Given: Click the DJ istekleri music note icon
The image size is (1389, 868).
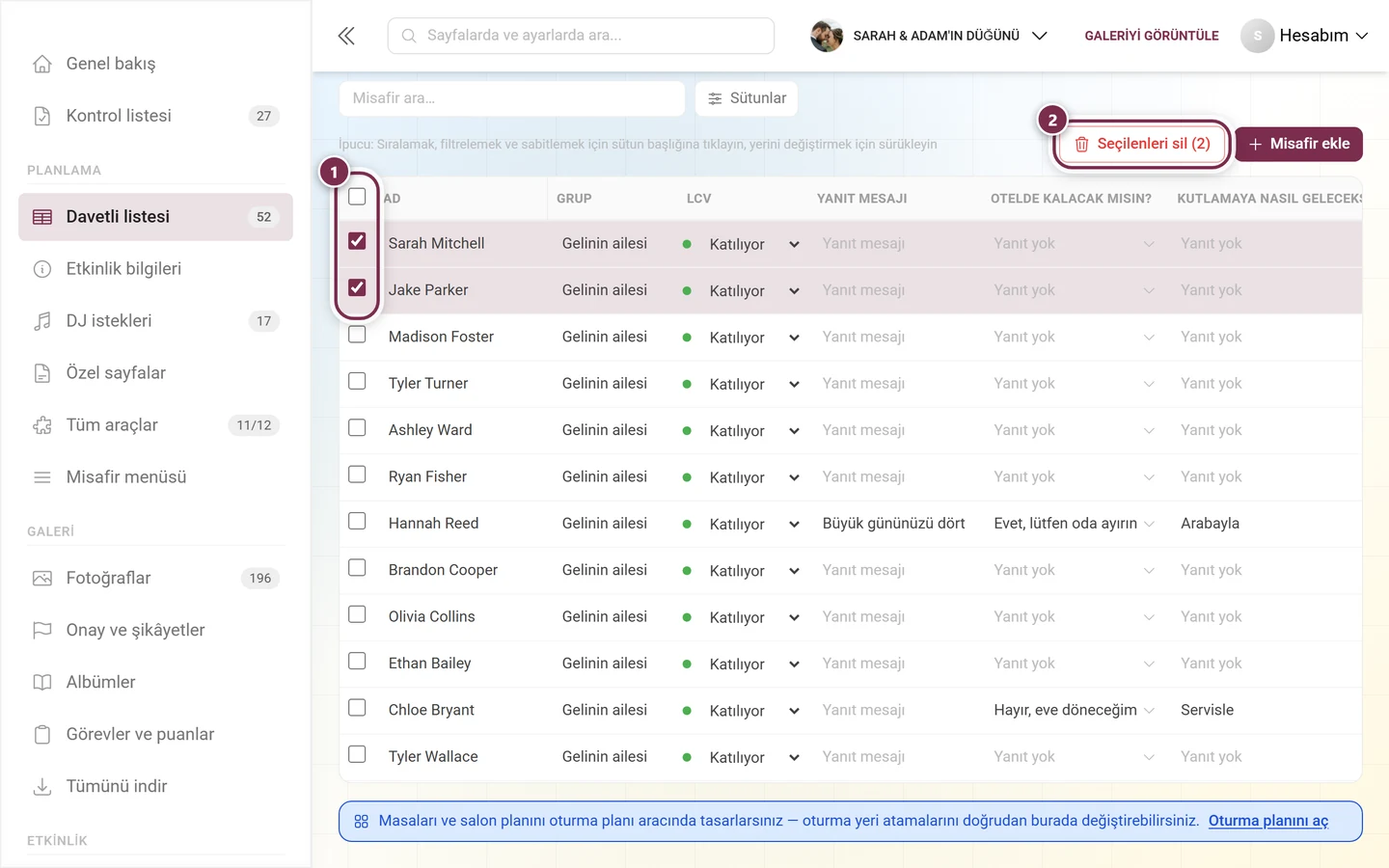Looking at the screenshot, I should click(x=42, y=321).
